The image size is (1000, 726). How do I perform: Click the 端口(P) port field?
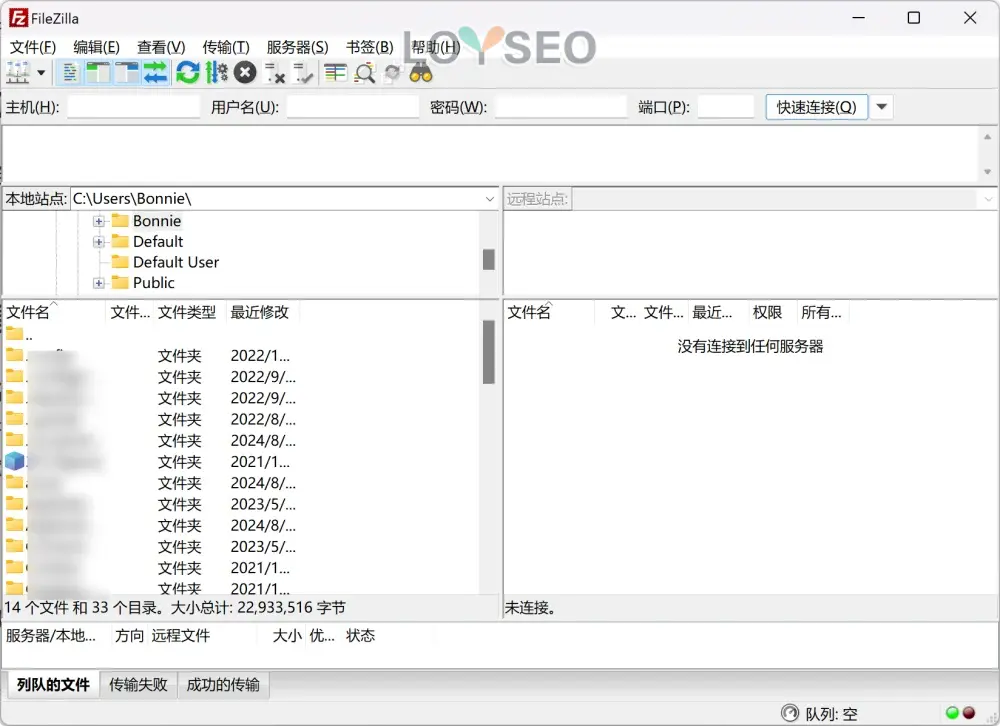click(x=726, y=107)
